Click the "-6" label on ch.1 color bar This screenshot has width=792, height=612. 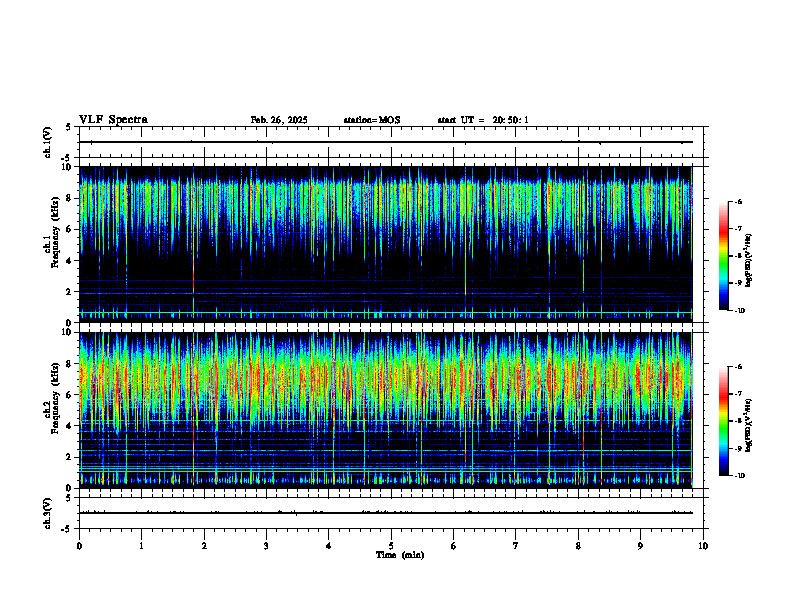[x=738, y=202]
